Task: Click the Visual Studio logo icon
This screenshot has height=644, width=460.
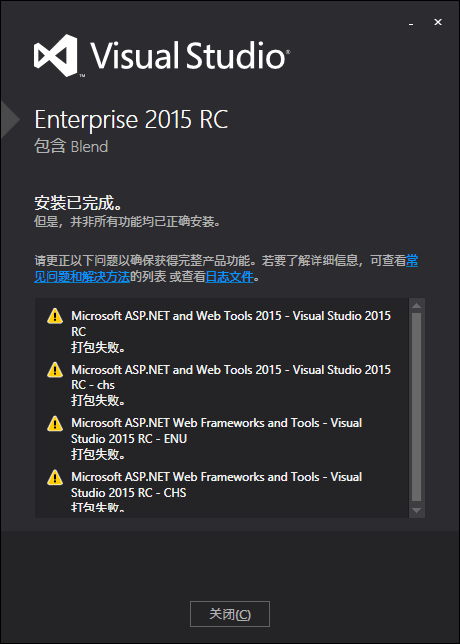Action: click(x=55, y=55)
